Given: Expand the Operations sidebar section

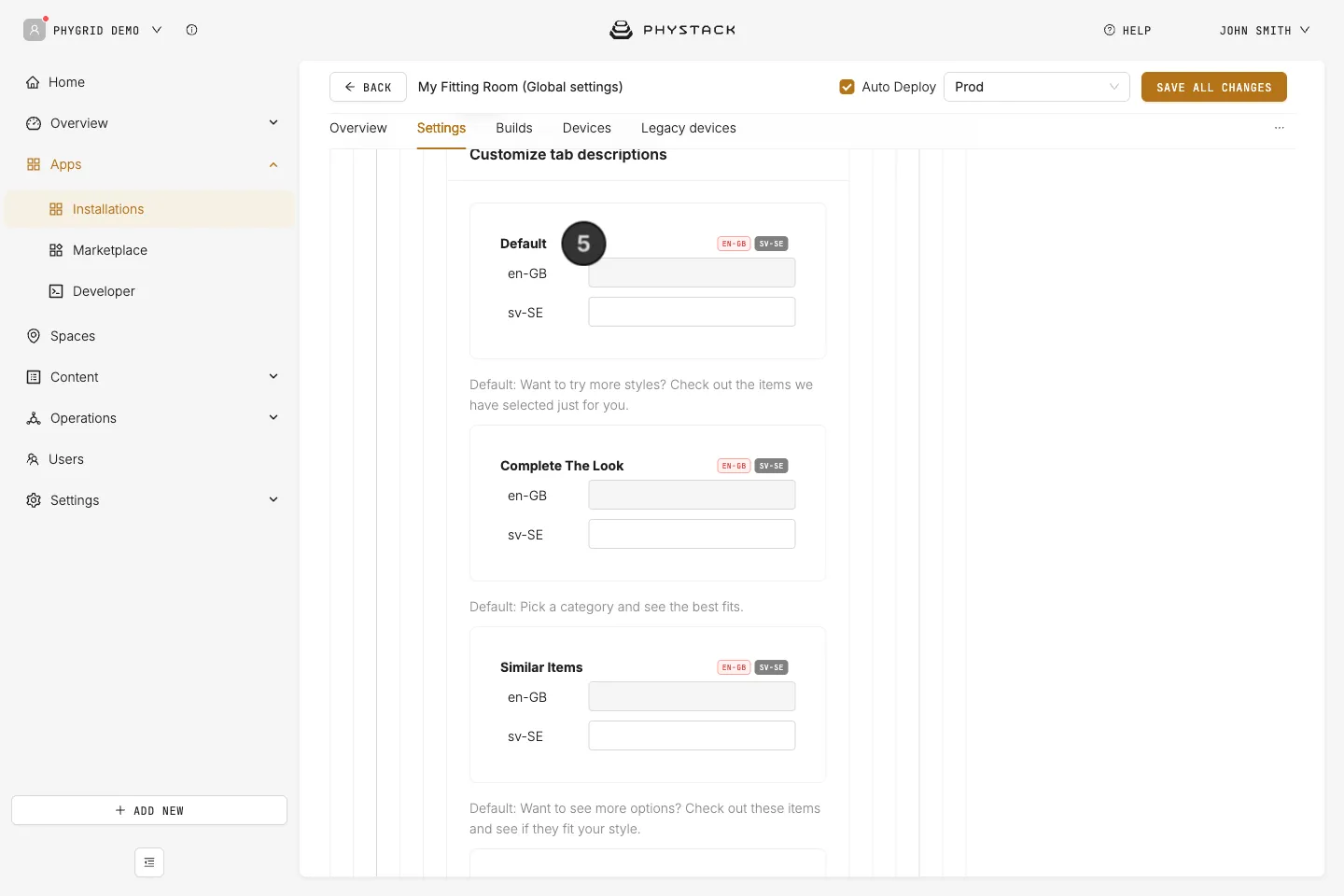Looking at the screenshot, I should click(273, 417).
